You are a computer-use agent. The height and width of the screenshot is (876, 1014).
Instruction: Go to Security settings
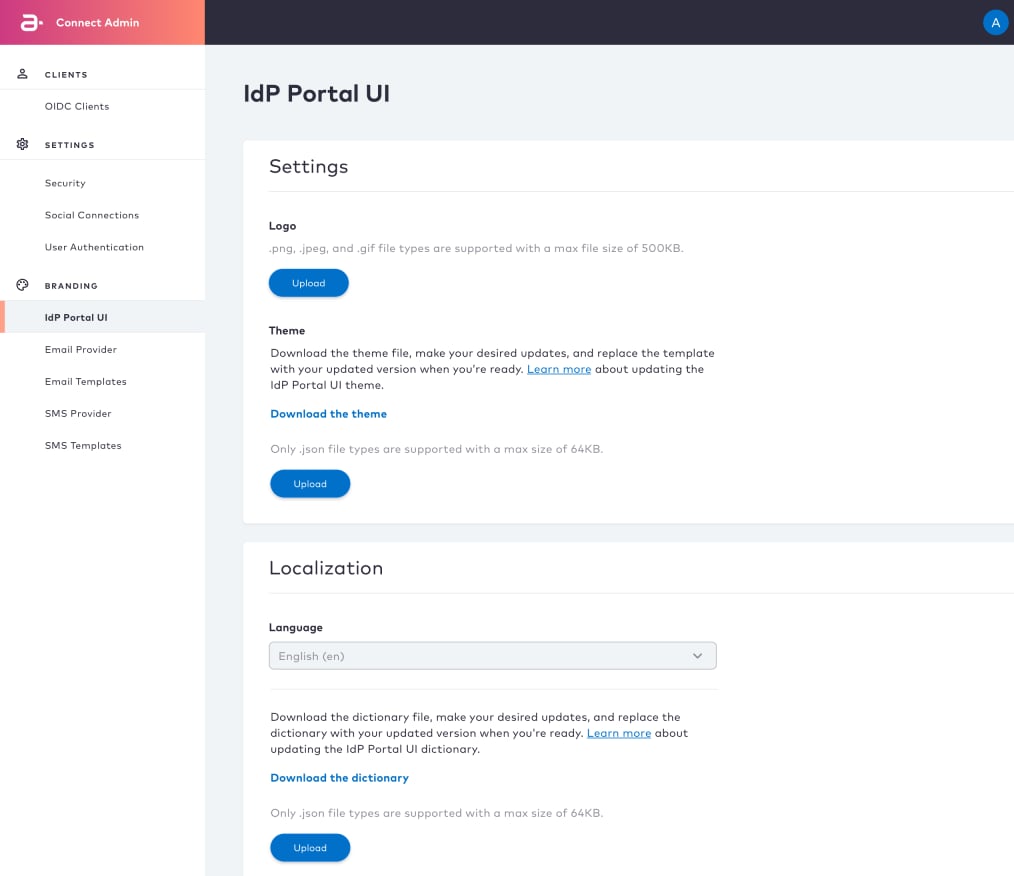click(x=65, y=184)
